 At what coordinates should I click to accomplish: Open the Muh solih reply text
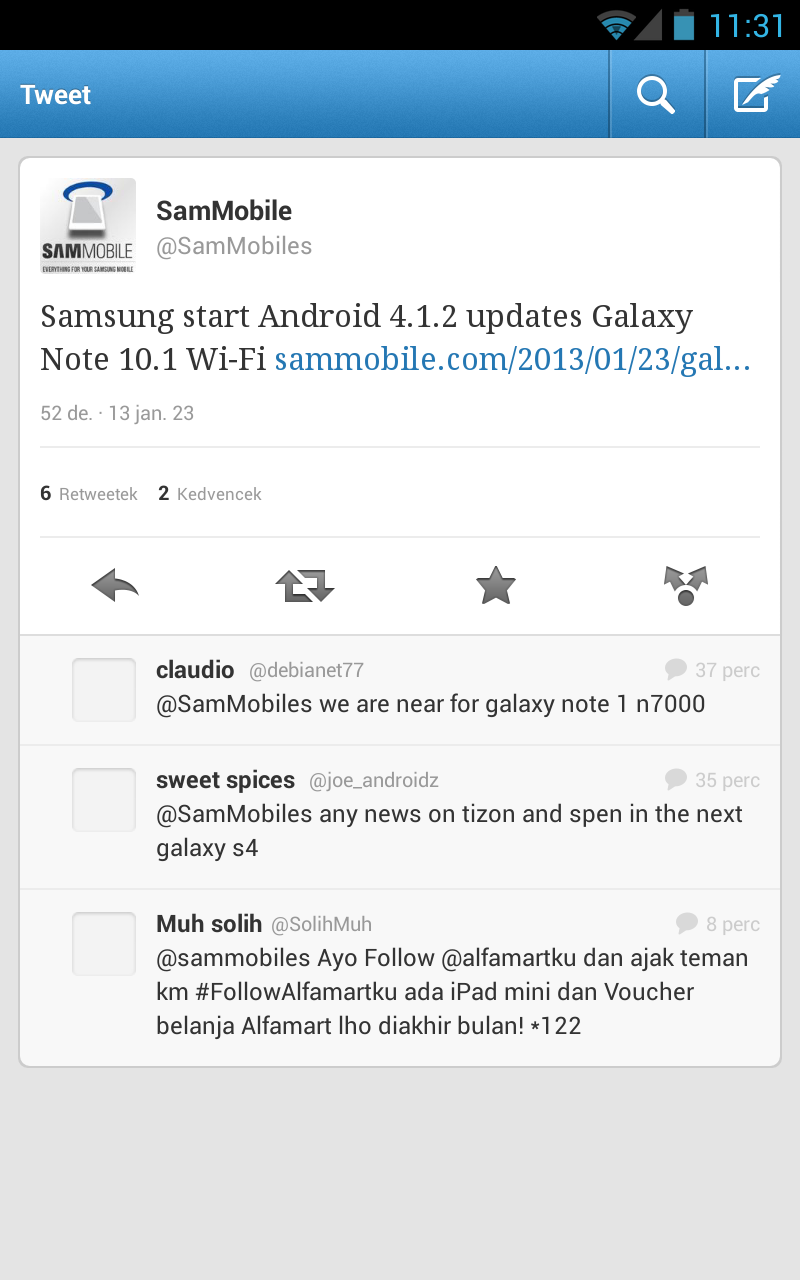(x=452, y=992)
